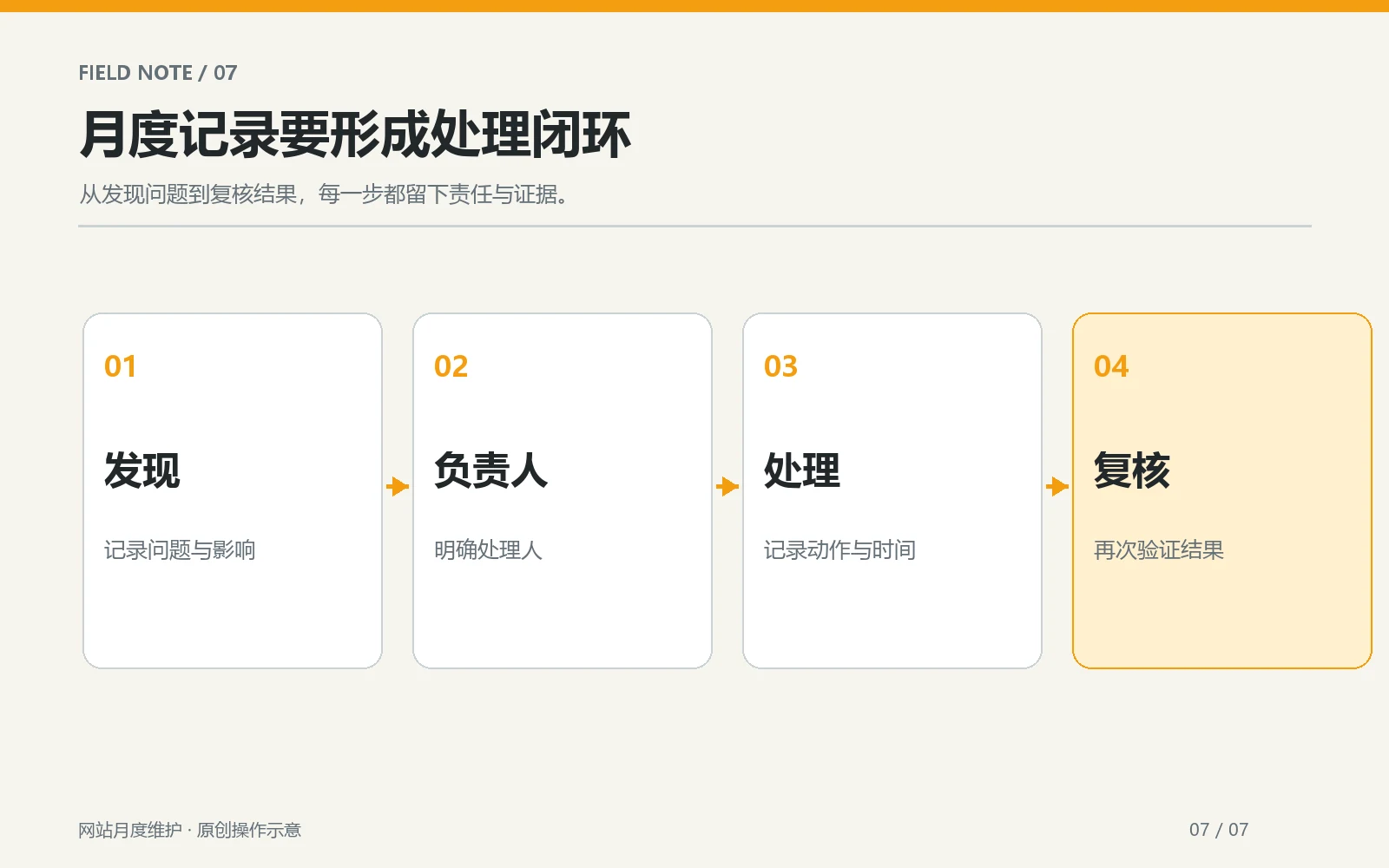Click the description '明确处理人'
This screenshot has height=868, width=1389.
488,550
